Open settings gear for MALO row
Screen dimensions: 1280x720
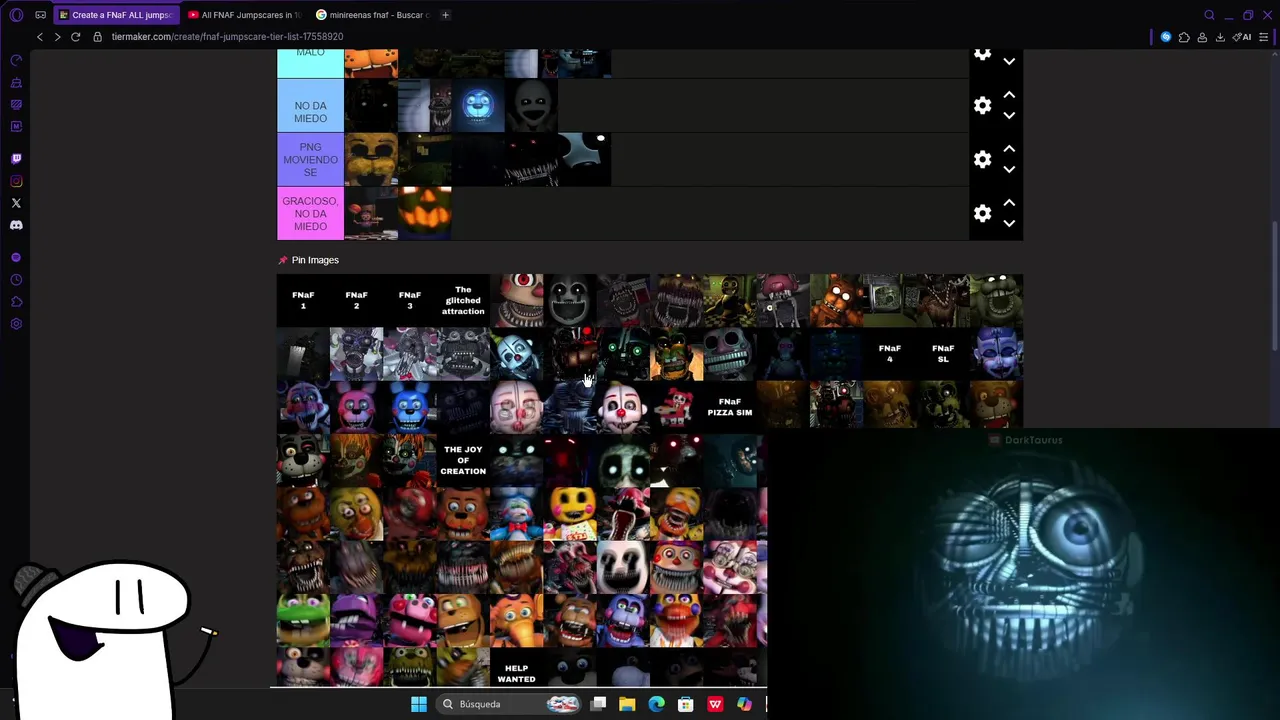[x=982, y=54]
